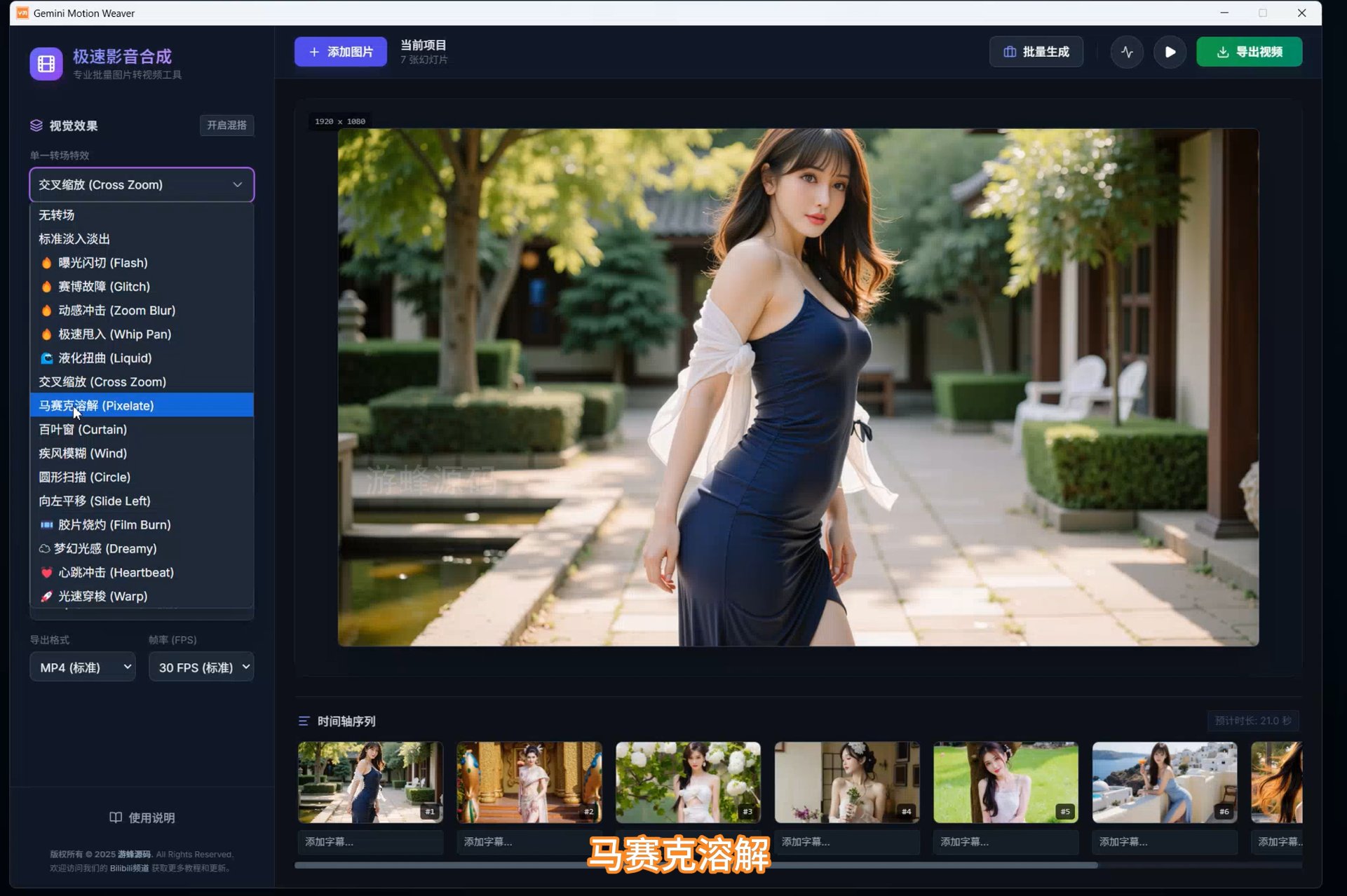Toggle 开启混搭 mix mode
Screen dimensions: 1347x896
click(226, 125)
